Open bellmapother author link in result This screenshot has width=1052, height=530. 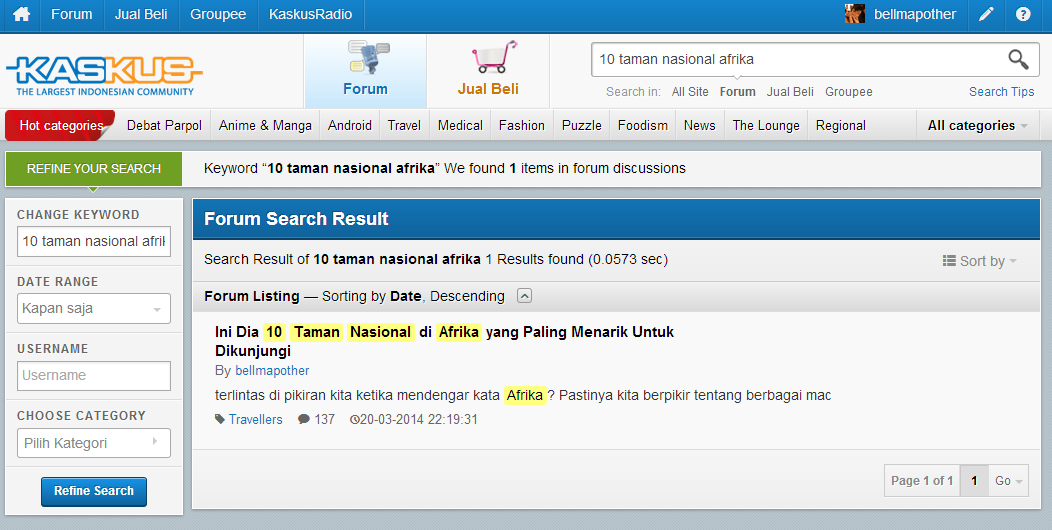[272, 370]
